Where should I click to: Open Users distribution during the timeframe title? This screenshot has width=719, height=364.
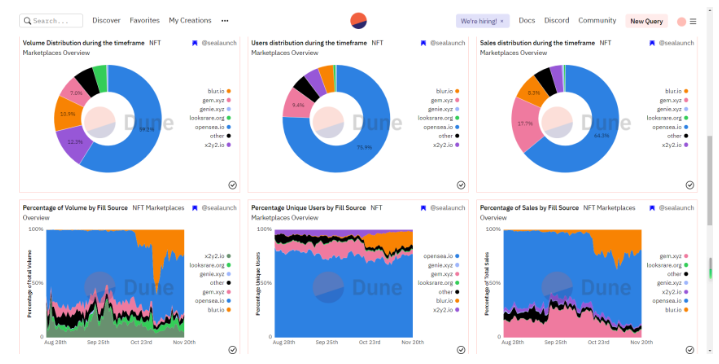click(x=309, y=43)
